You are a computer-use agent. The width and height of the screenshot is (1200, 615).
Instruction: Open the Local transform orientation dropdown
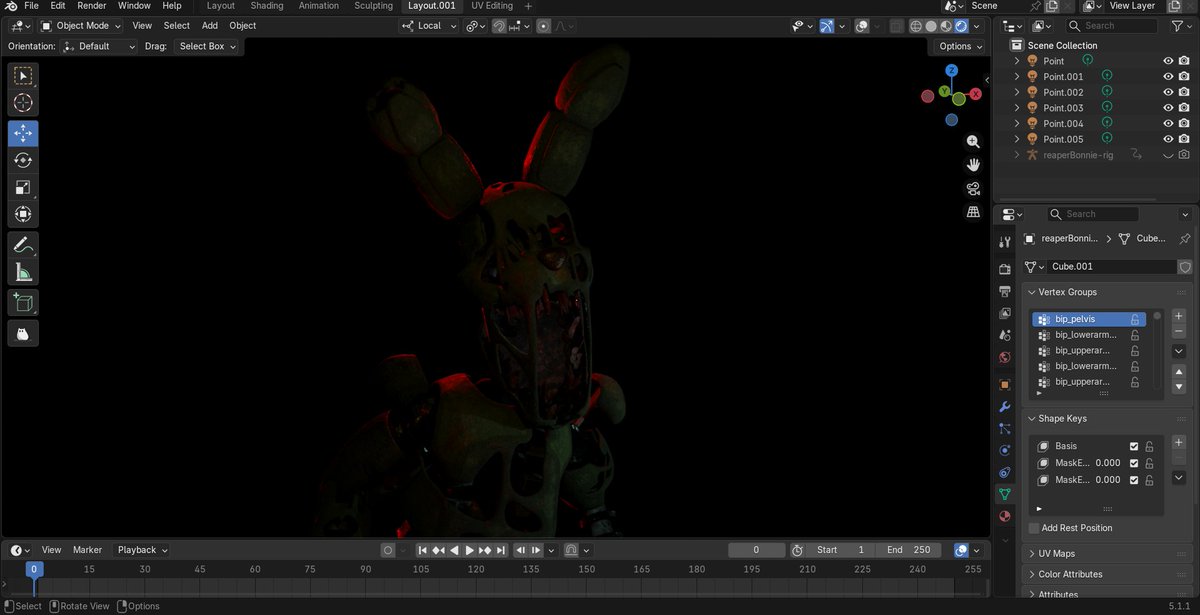429,26
